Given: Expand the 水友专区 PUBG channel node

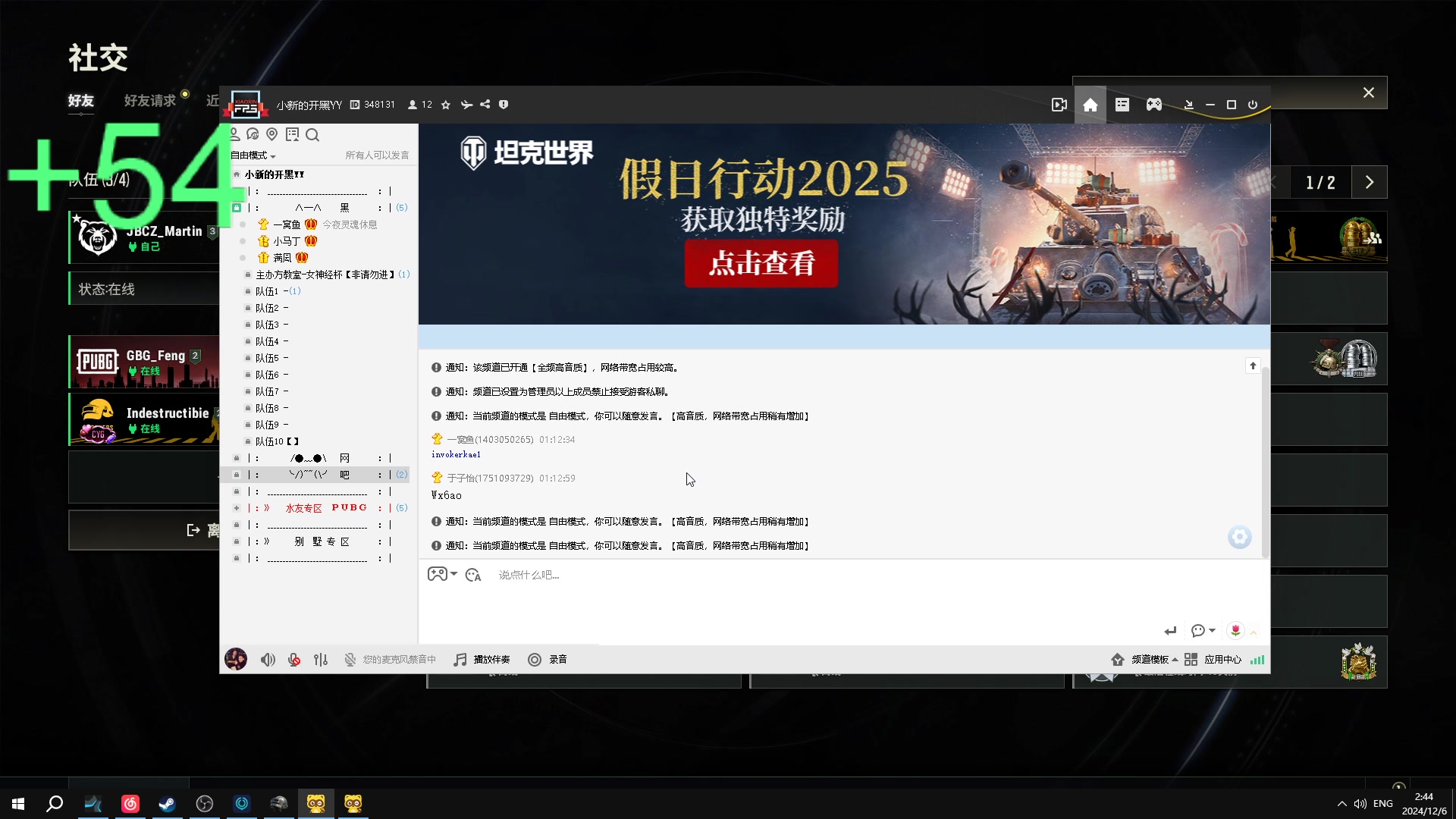Looking at the screenshot, I should tap(237, 508).
